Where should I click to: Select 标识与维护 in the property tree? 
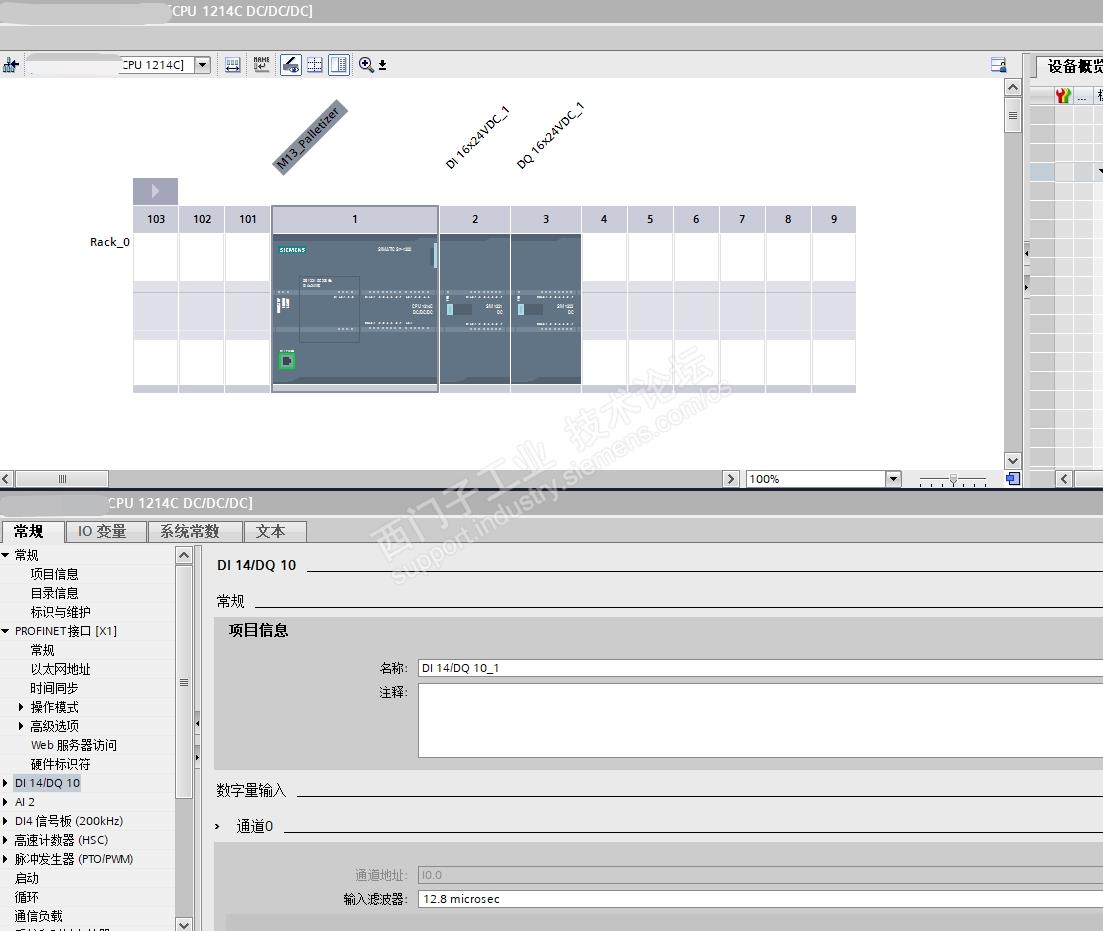[60, 612]
